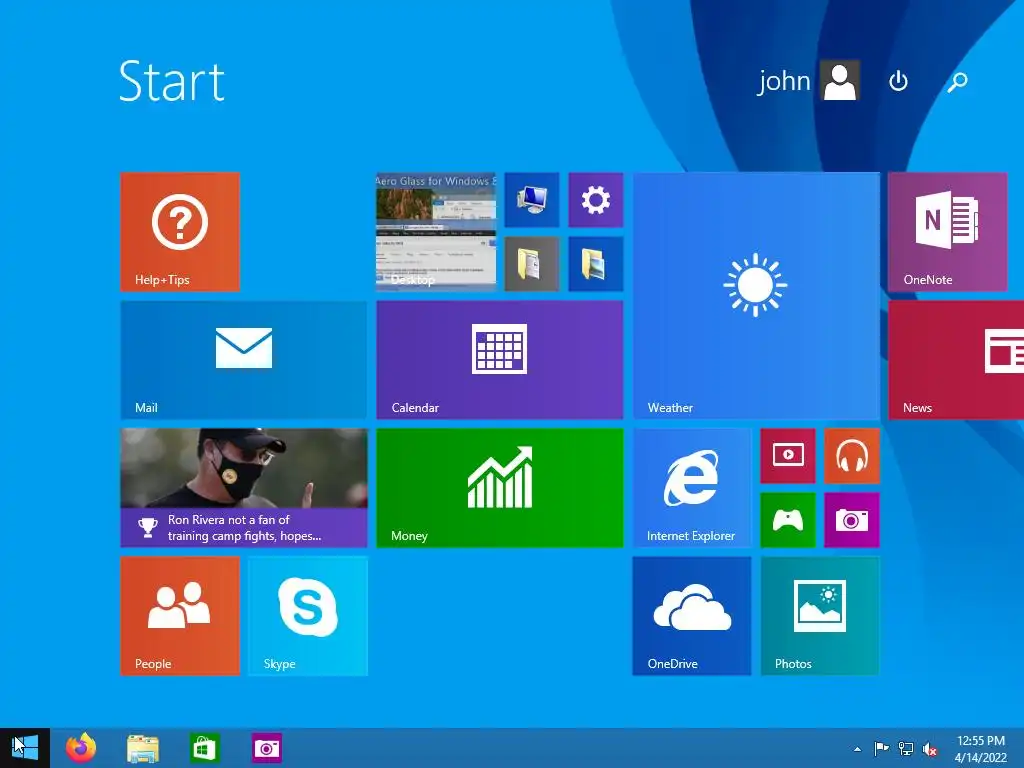Click the search magnifier button
This screenshot has width=1024, height=768.
(x=957, y=82)
